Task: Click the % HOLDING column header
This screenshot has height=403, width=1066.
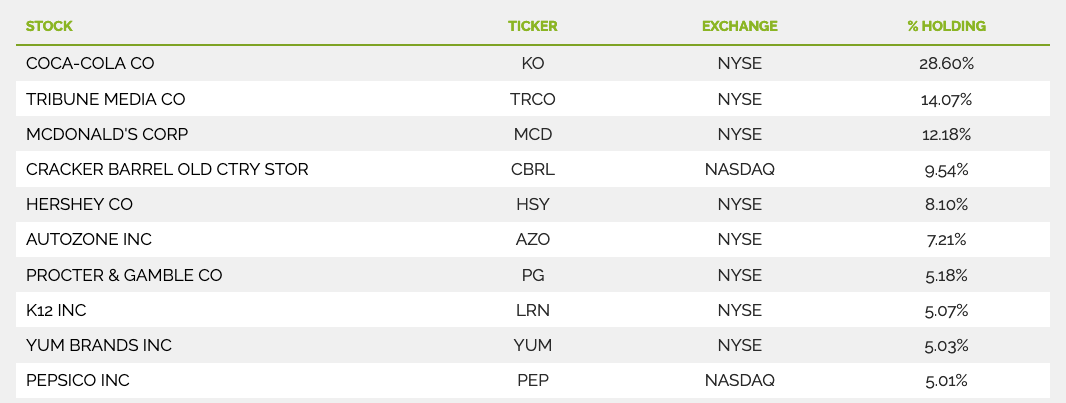Action: (x=946, y=27)
